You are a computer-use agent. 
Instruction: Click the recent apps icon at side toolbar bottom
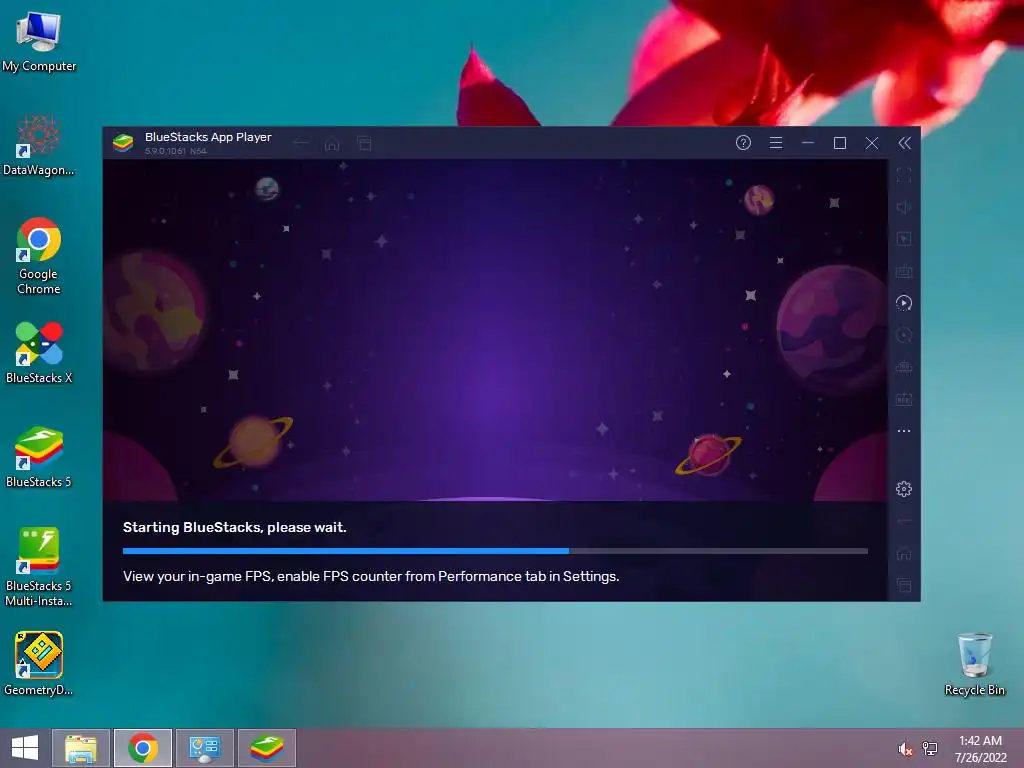pos(904,585)
